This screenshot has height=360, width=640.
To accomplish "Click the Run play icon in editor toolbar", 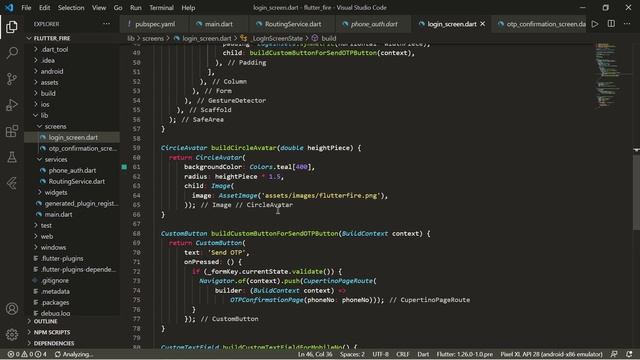I will click(x=595, y=24).
